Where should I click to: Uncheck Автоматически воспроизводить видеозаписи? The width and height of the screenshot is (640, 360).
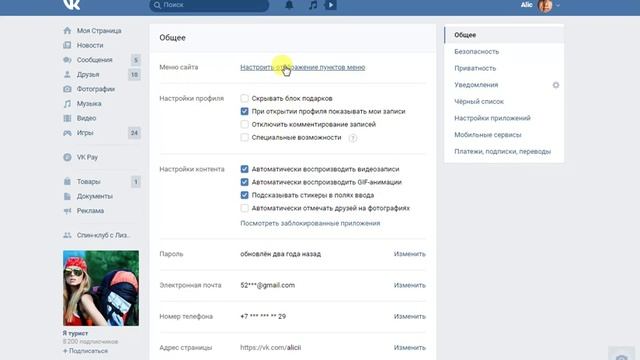[x=244, y=169]
